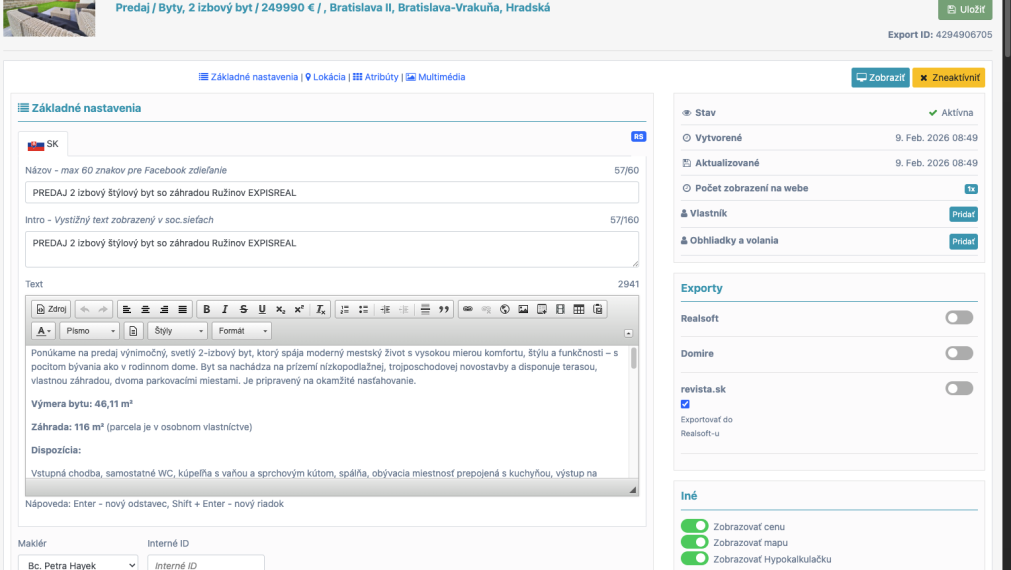The height and width of the screenshot is (570, 1011).
Task: Align text left in editor
Action: [x=127, y=310]
